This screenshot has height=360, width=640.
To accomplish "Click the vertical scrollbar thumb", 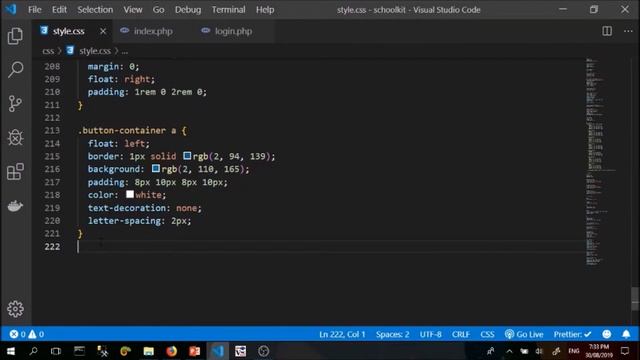I will (635, 299).
